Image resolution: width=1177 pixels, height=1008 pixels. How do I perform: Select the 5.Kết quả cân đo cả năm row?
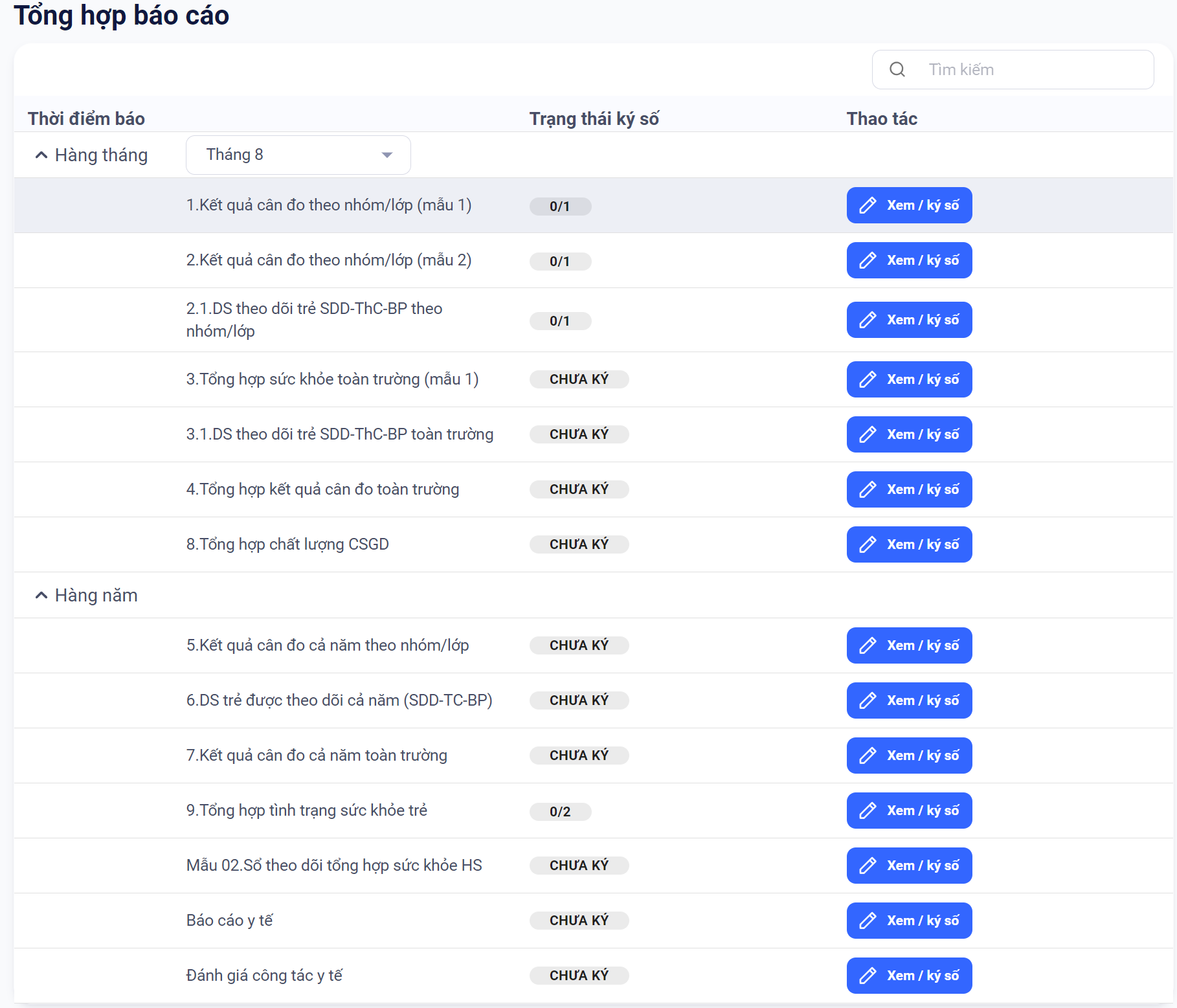328,645
